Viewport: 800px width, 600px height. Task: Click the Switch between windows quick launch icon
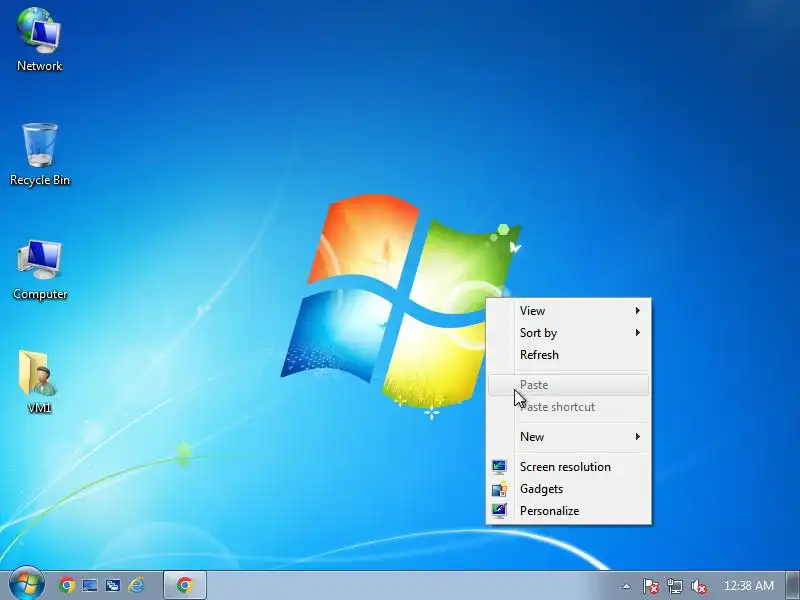point(113,585)
